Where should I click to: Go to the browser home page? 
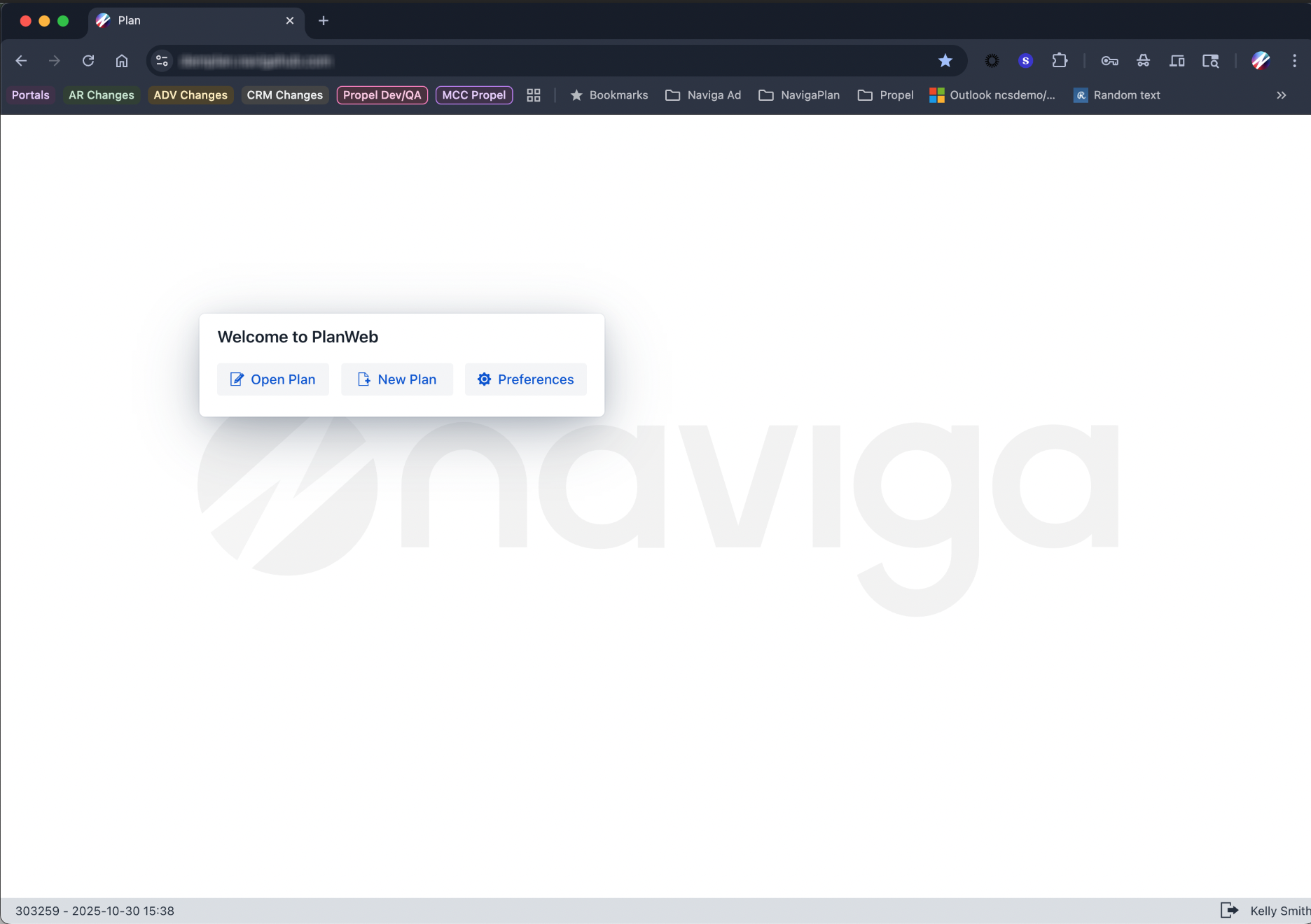(122, 61)
